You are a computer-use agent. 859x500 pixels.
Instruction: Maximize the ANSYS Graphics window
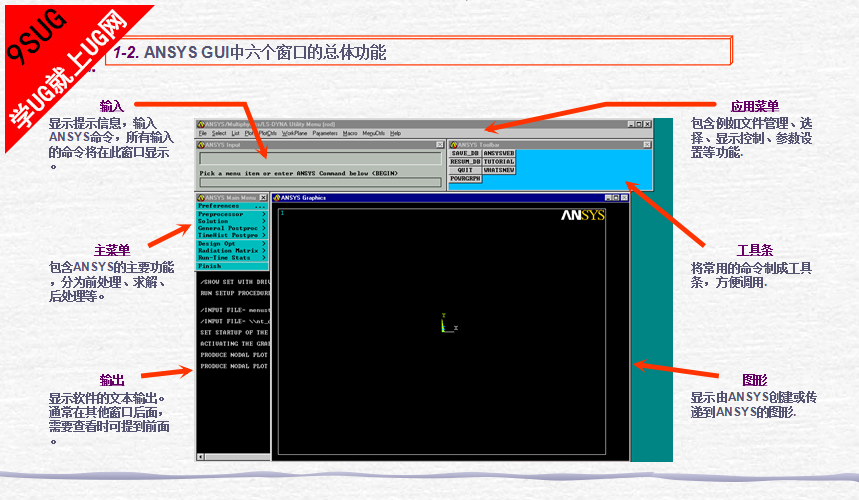[616, 198]
